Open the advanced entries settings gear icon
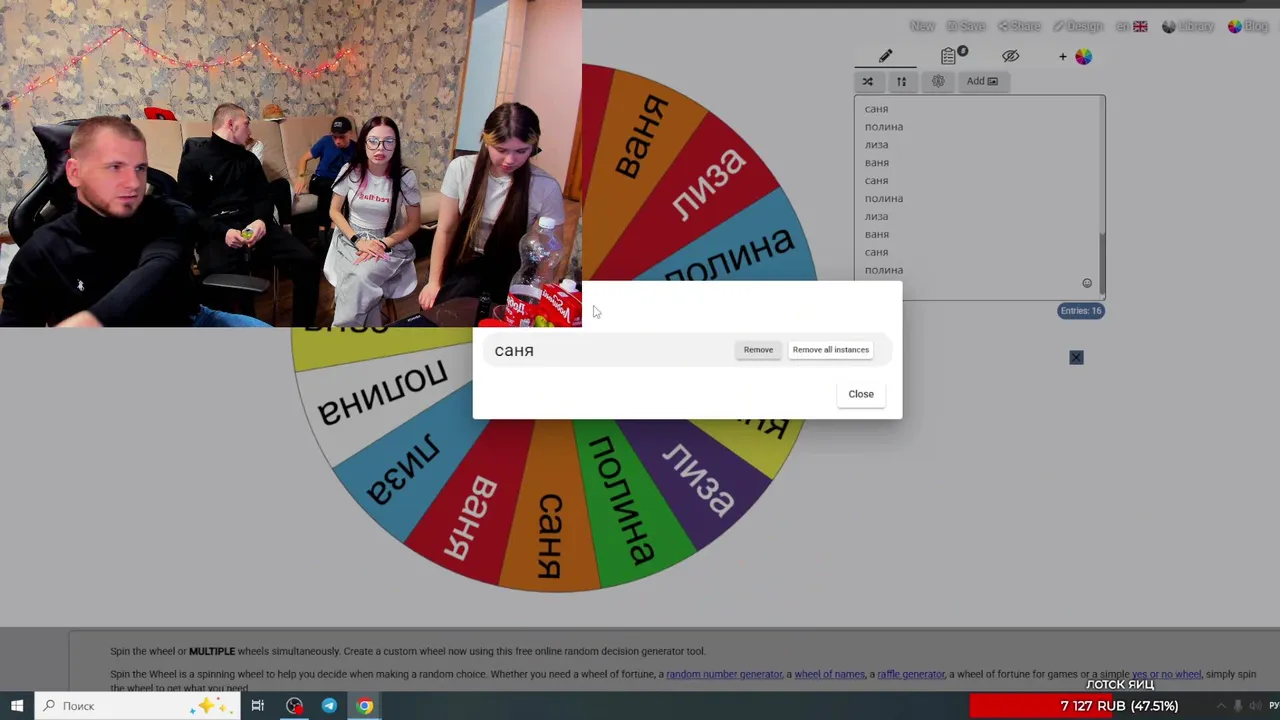This screenshot has width=1280, height=720. coord(938,81)
